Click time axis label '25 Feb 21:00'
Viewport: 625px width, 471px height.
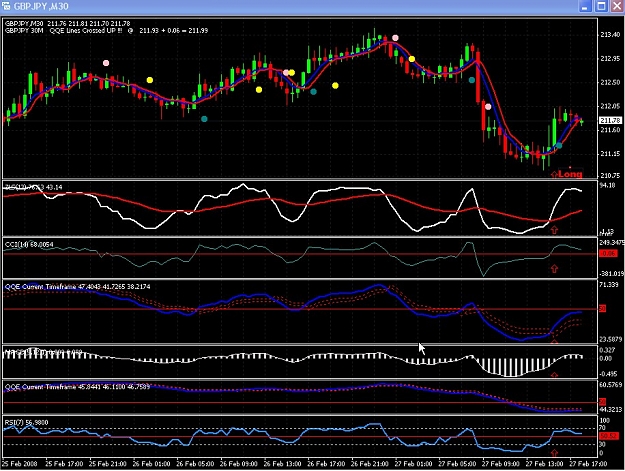coord(108,464)
